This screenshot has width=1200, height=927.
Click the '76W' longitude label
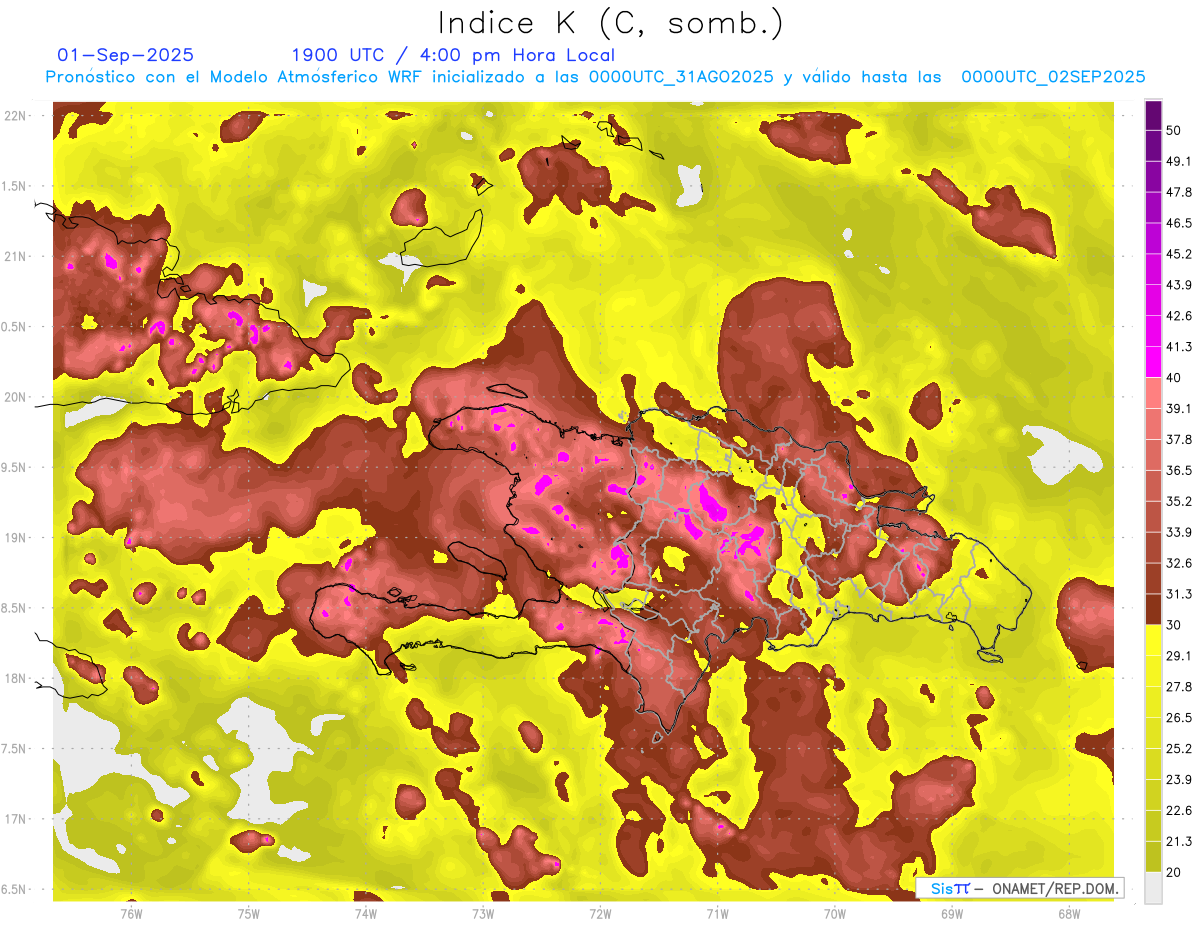pyautogui.click(x=131, y=913)
